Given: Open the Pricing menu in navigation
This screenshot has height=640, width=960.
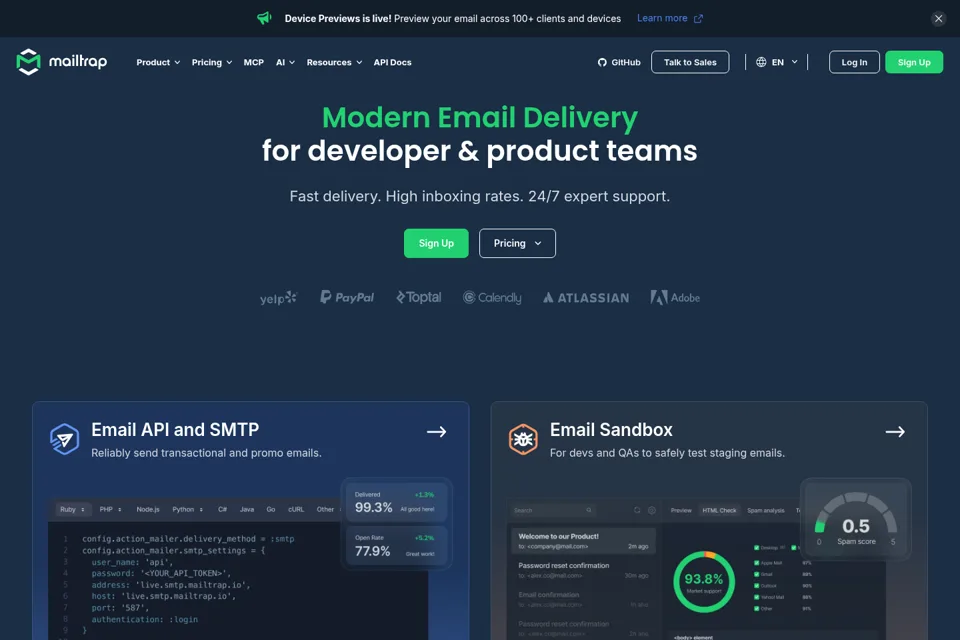Looking at the screenshot, I should (212, 62).
